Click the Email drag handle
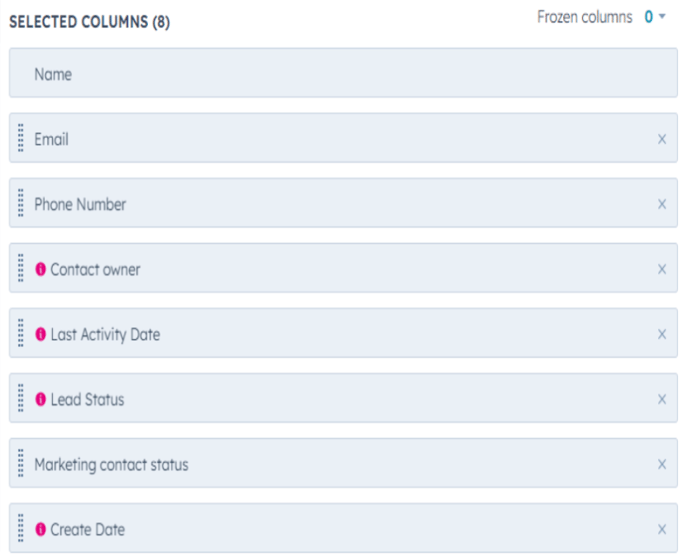 tap(21, 139)
